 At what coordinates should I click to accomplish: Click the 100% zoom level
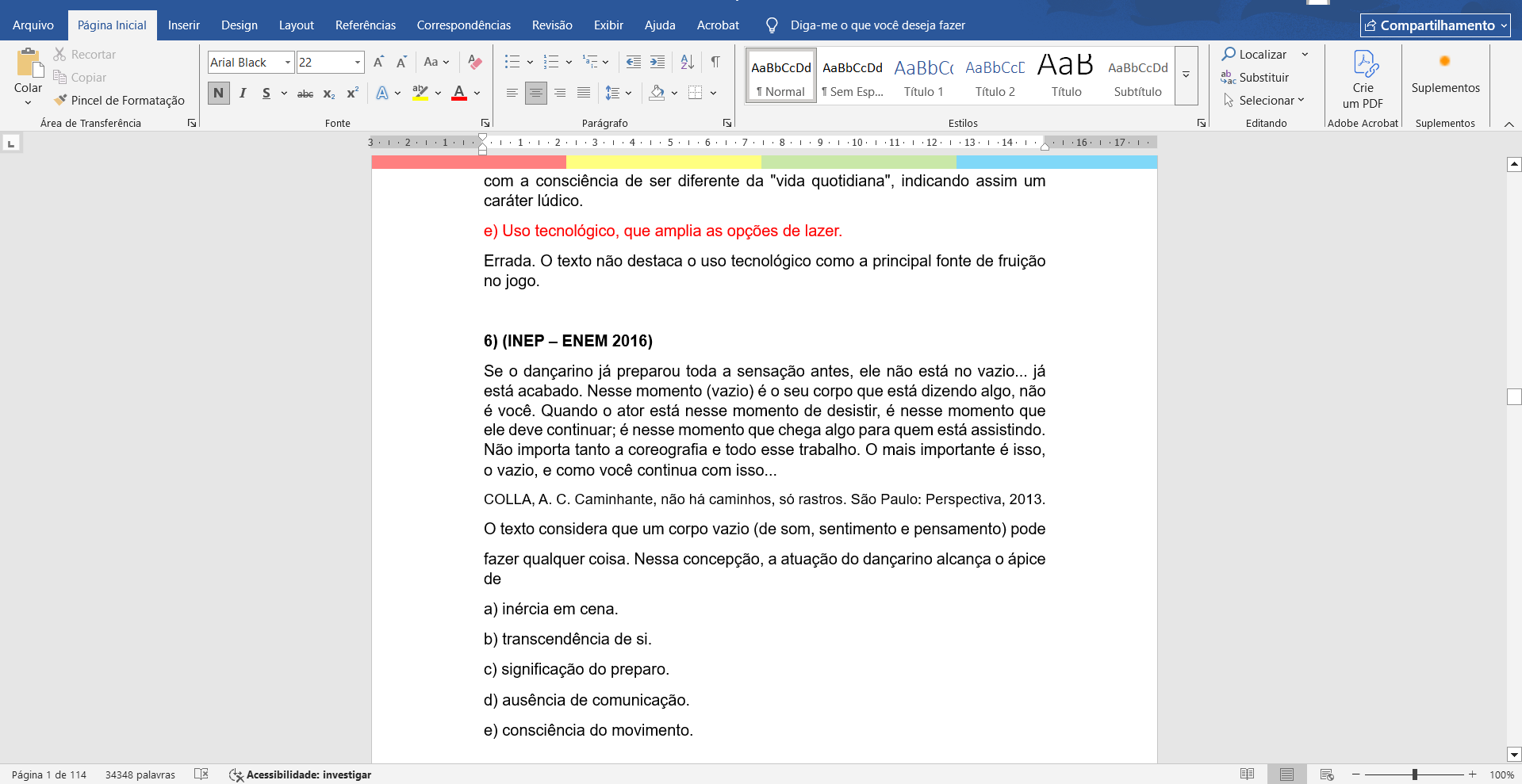click(1501, 774)
